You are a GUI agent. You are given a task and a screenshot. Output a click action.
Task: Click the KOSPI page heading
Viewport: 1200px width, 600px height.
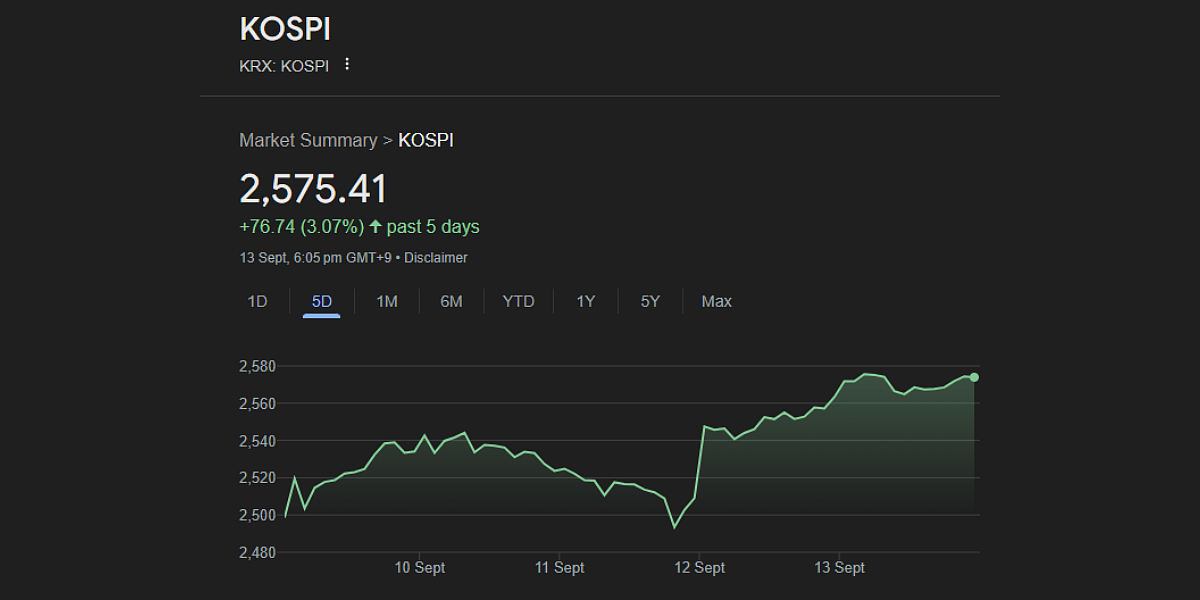click(x=285, y=29)
